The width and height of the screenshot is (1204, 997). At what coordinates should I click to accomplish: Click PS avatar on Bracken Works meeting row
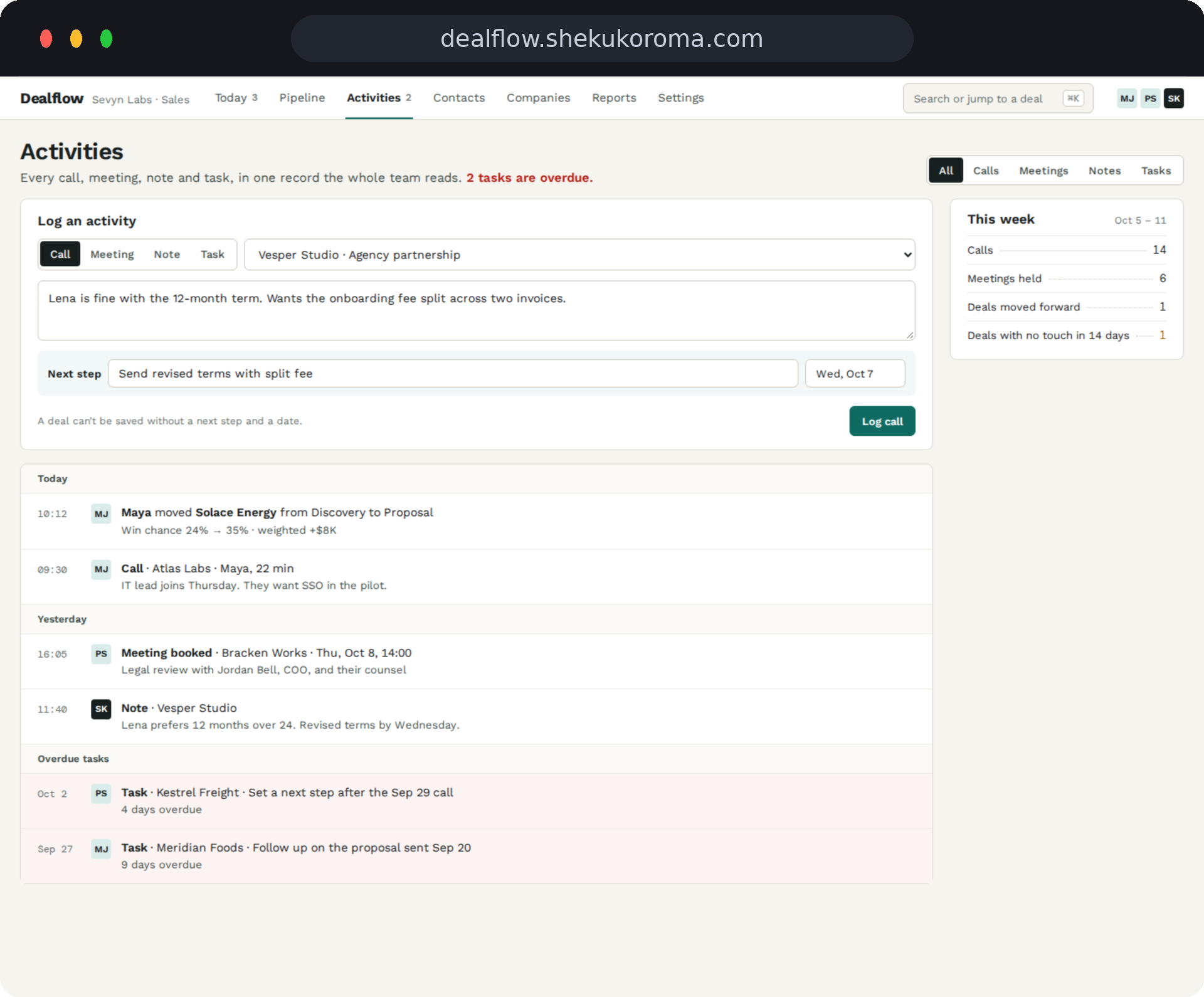[x=101, y=654]
